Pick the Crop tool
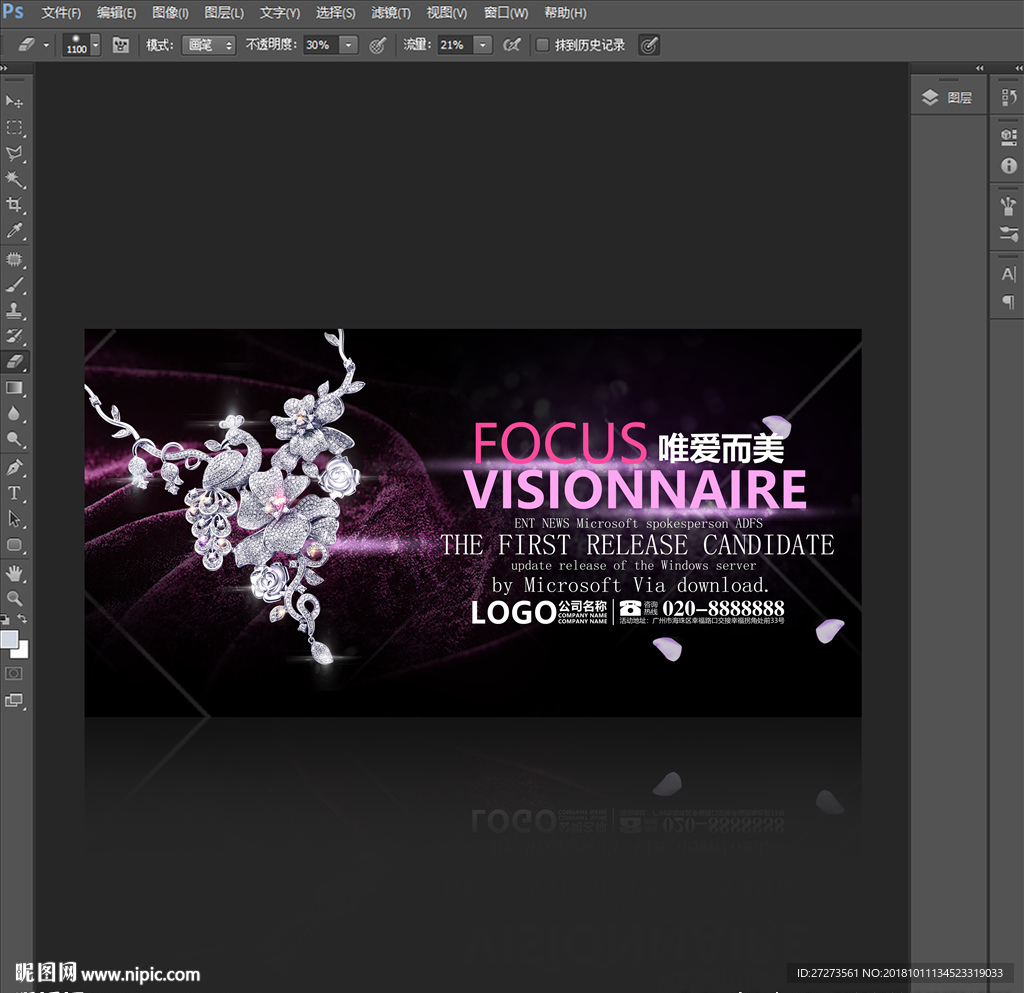The width and height of the screenshot is (1024, 993). 15,205
